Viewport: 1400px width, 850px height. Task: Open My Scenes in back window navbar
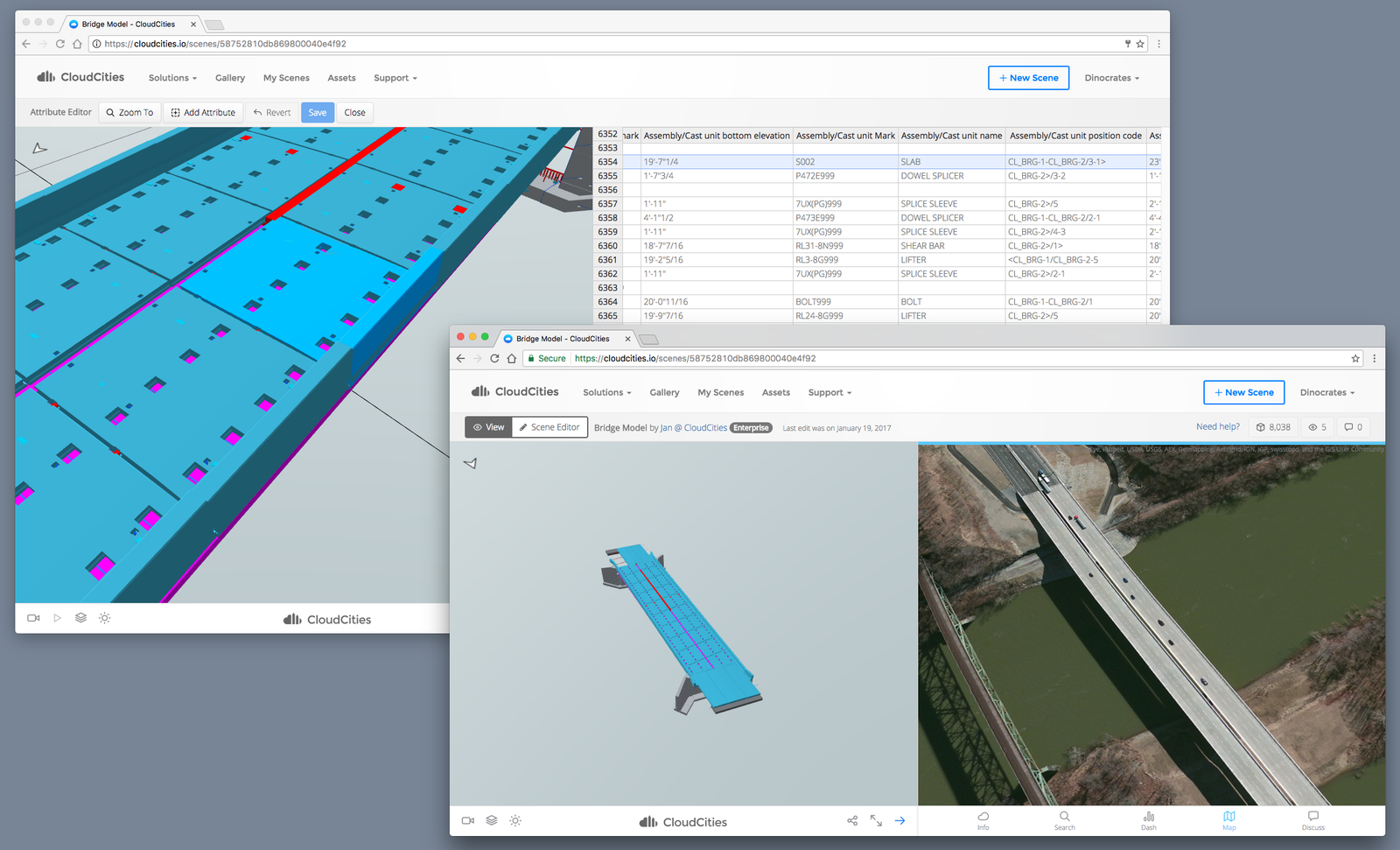[x=286, y=78]
